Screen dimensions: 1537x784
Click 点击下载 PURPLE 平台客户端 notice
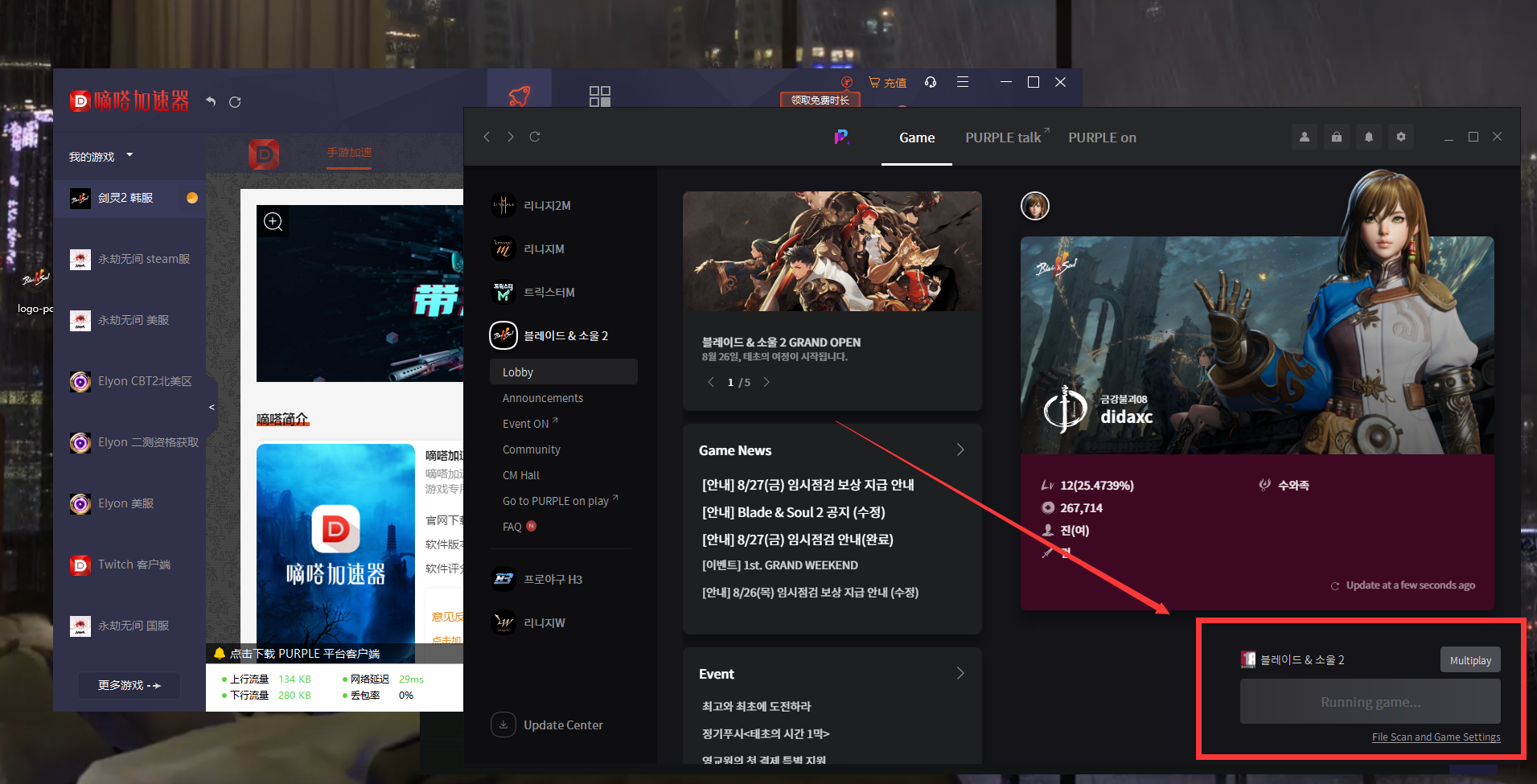(x=304, y=654)
